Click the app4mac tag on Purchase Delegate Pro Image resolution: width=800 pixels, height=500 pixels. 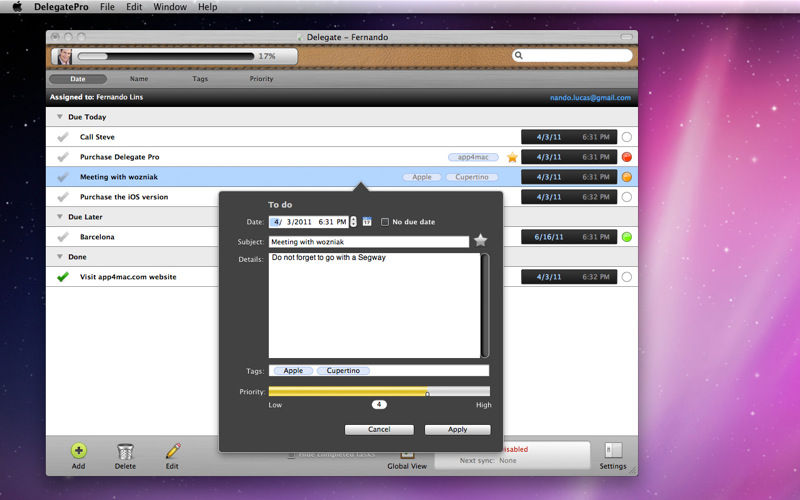473,157
